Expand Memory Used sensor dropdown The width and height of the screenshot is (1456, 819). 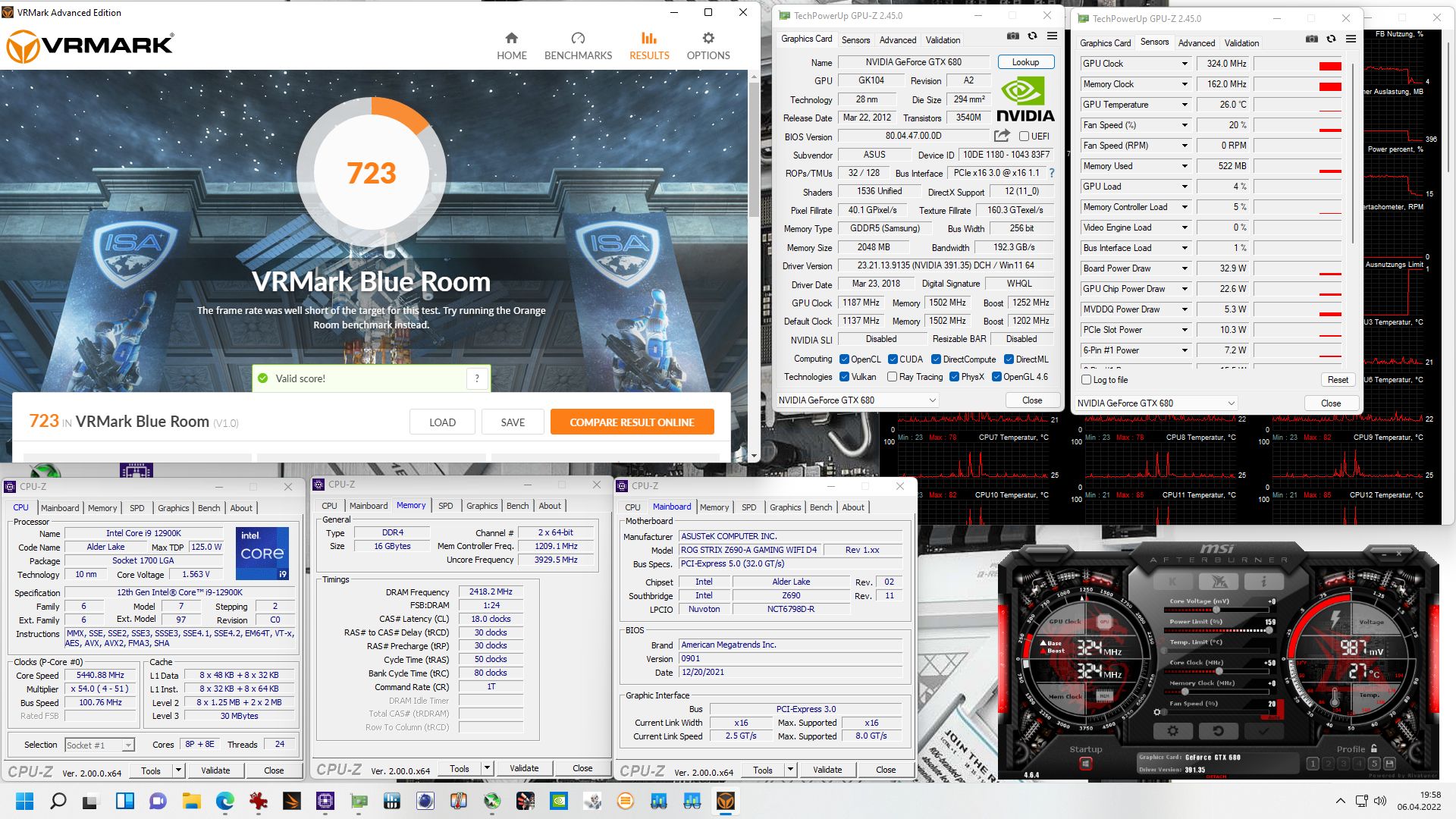coord(1184,166)
